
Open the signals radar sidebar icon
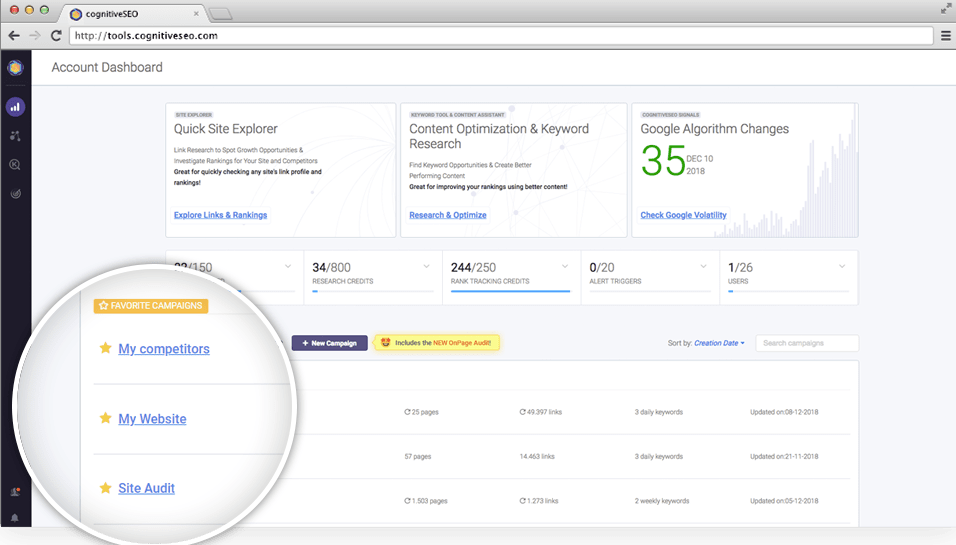[x=15, y=194]
